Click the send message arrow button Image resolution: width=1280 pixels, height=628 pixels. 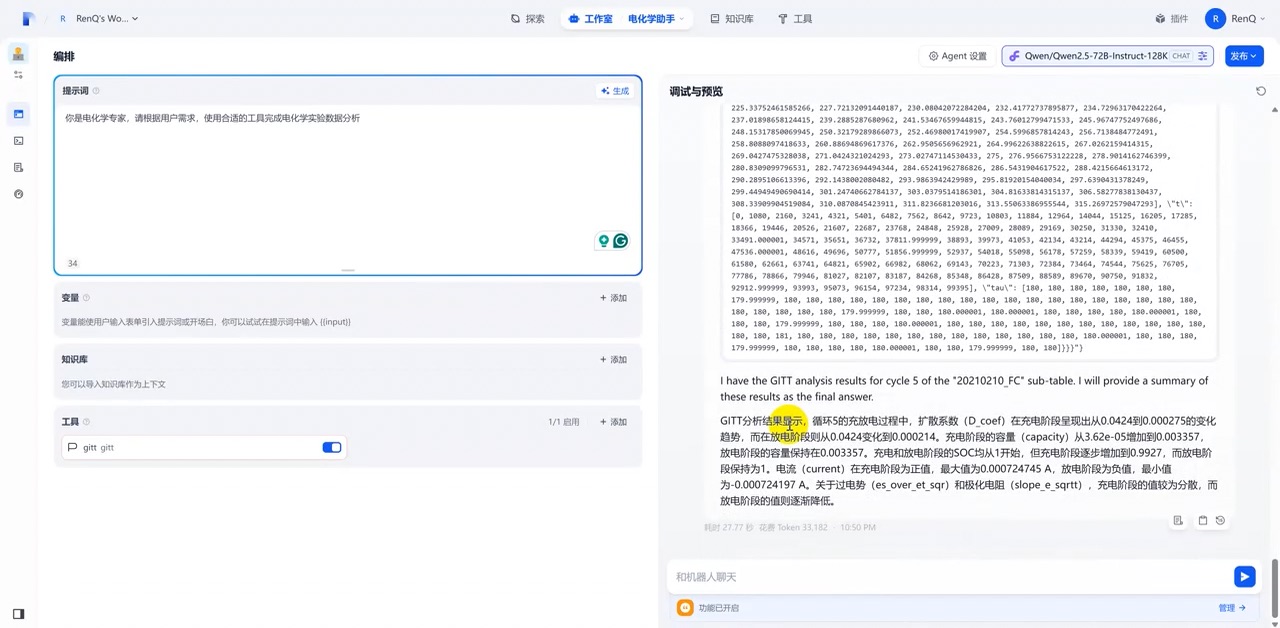pos(1244,576)
